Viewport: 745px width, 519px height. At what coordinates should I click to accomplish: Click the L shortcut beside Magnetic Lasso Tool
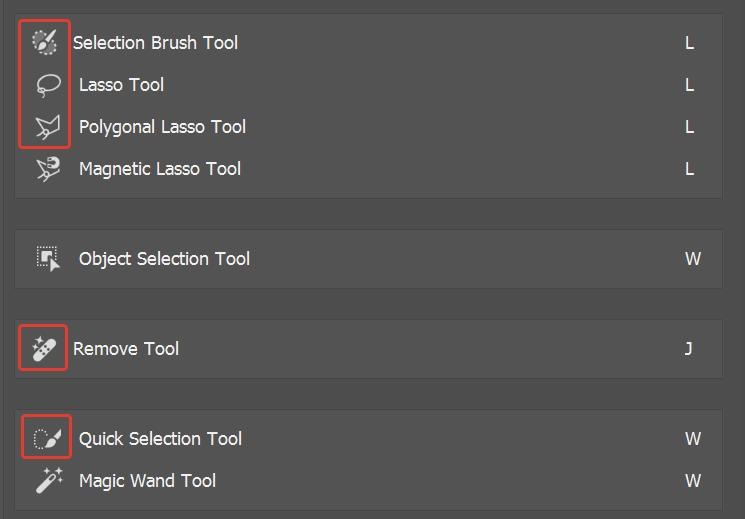(689, 169)
